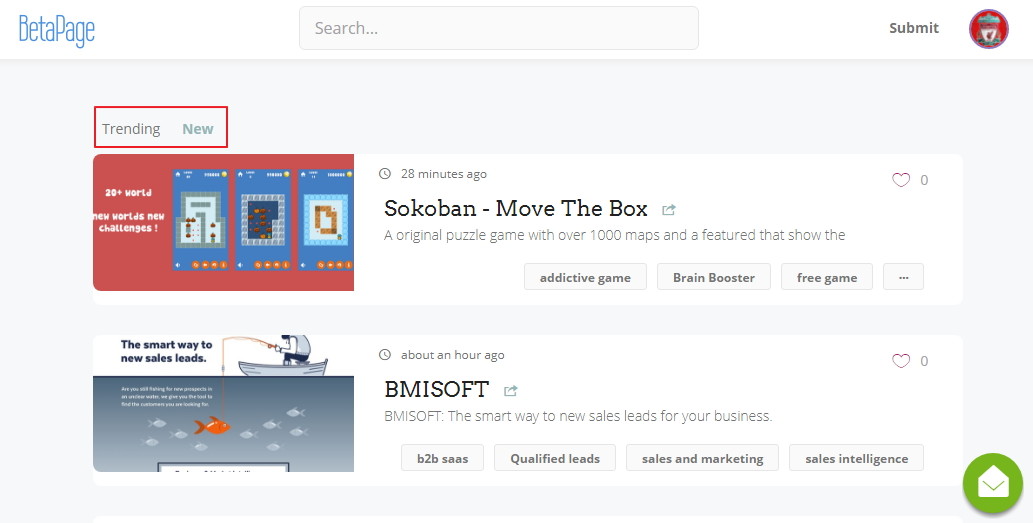Open the Sokoban game thumbnail
Viewport: 1033px width, 523px height.
[223, 222]
